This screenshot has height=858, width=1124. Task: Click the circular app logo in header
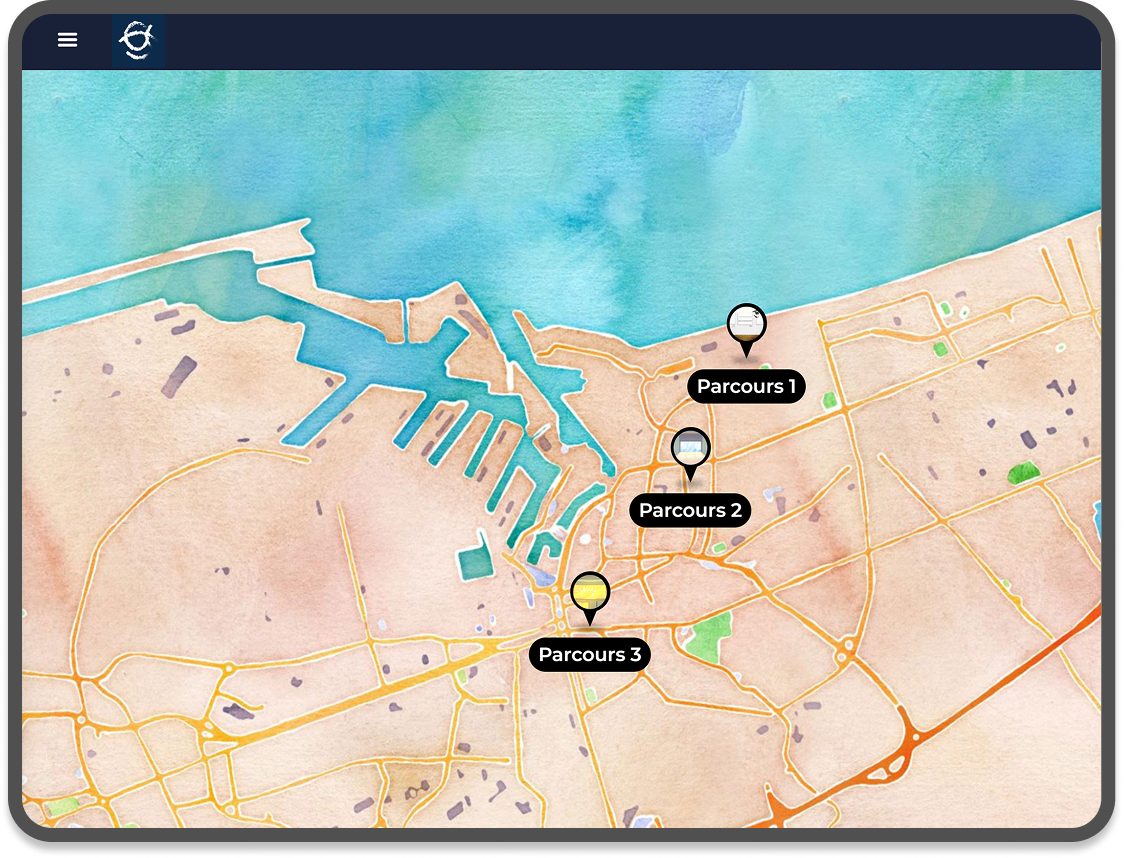(x=138, y=41)
